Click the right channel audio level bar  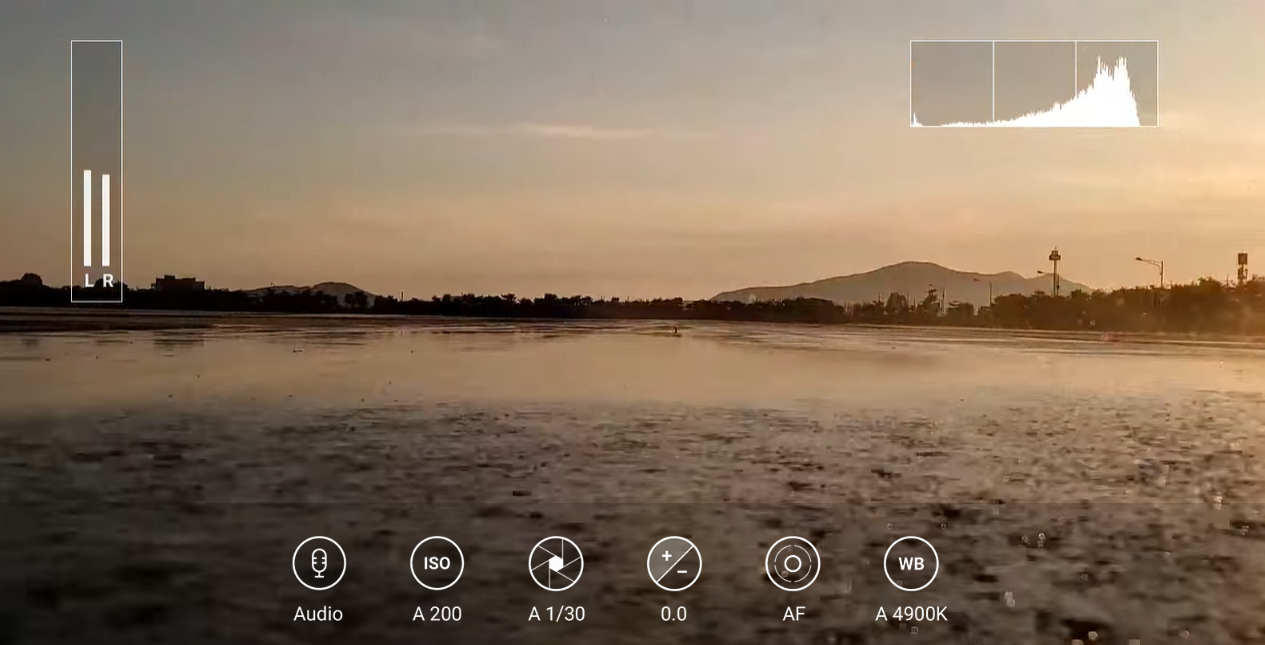tap(106, 220)
